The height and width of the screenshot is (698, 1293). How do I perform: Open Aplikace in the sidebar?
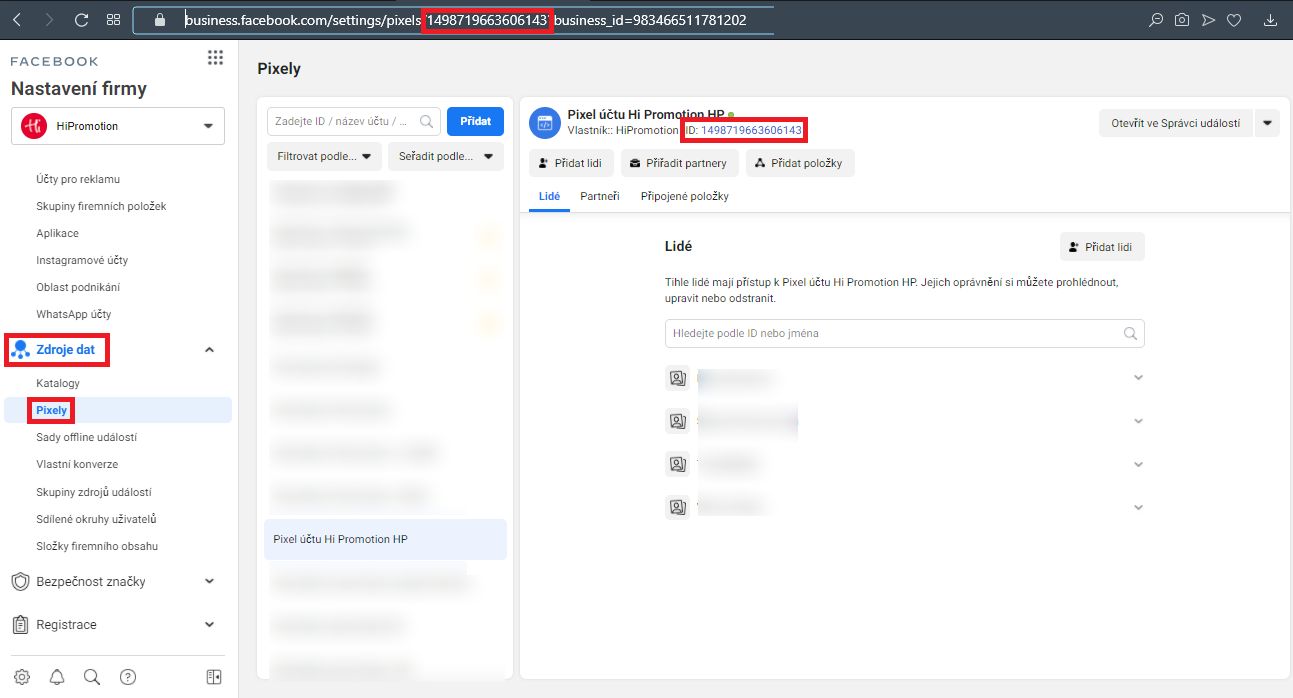(x=57, y=233)
